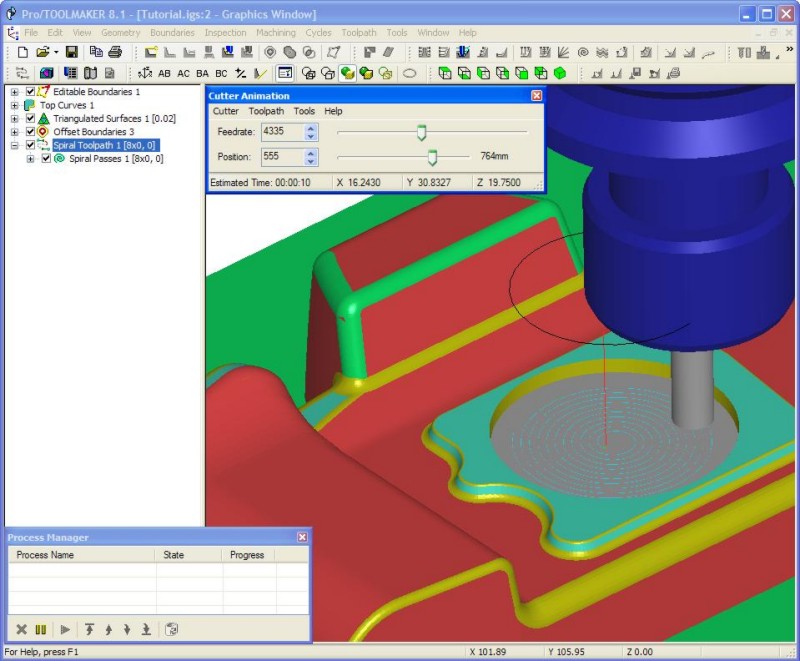Click the move-to-bottom arrow in Process Manager
This screenshot has height=661, width=800.
[146, 629]
